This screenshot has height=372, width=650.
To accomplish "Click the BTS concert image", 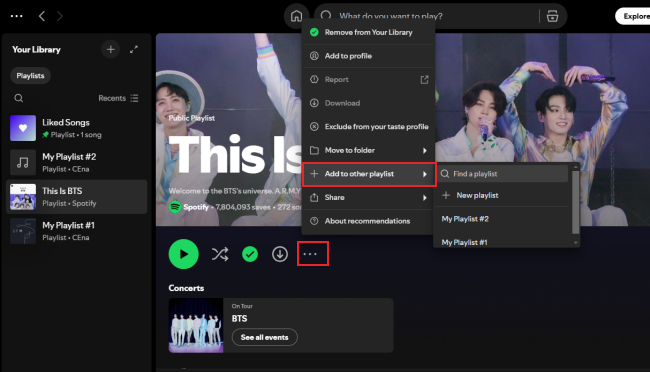I will coord(196,325).
